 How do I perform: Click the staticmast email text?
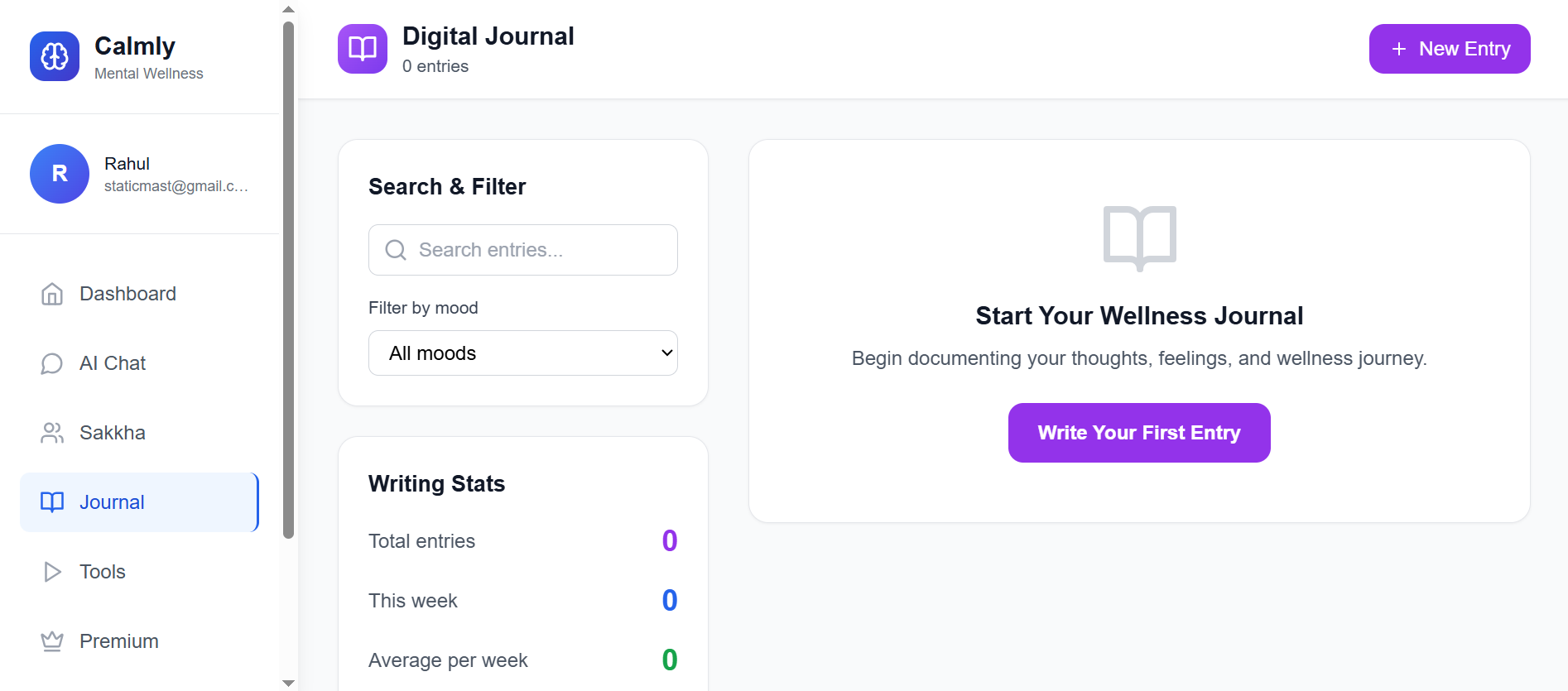coord(176,186)
